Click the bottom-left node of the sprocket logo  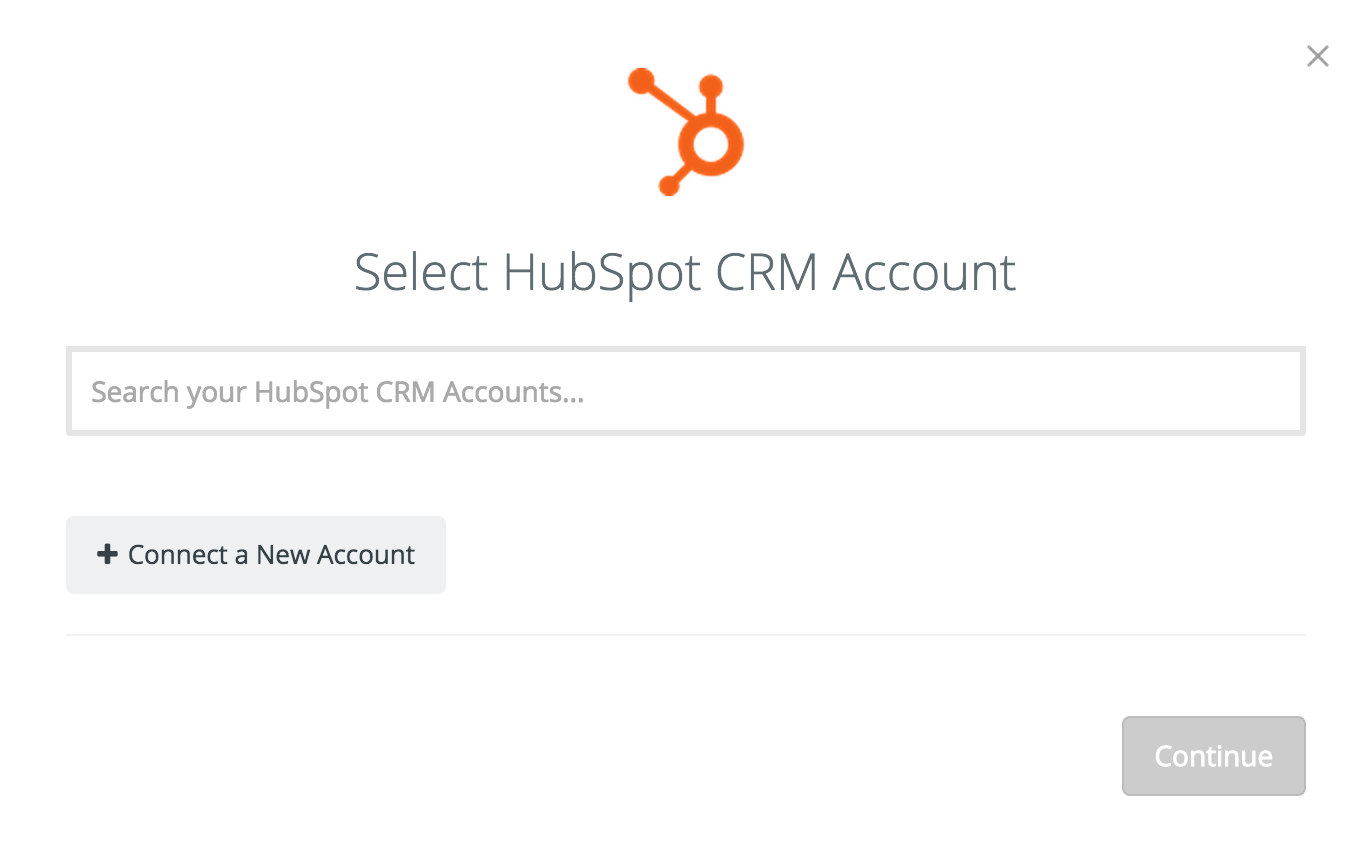coord(669,185)
